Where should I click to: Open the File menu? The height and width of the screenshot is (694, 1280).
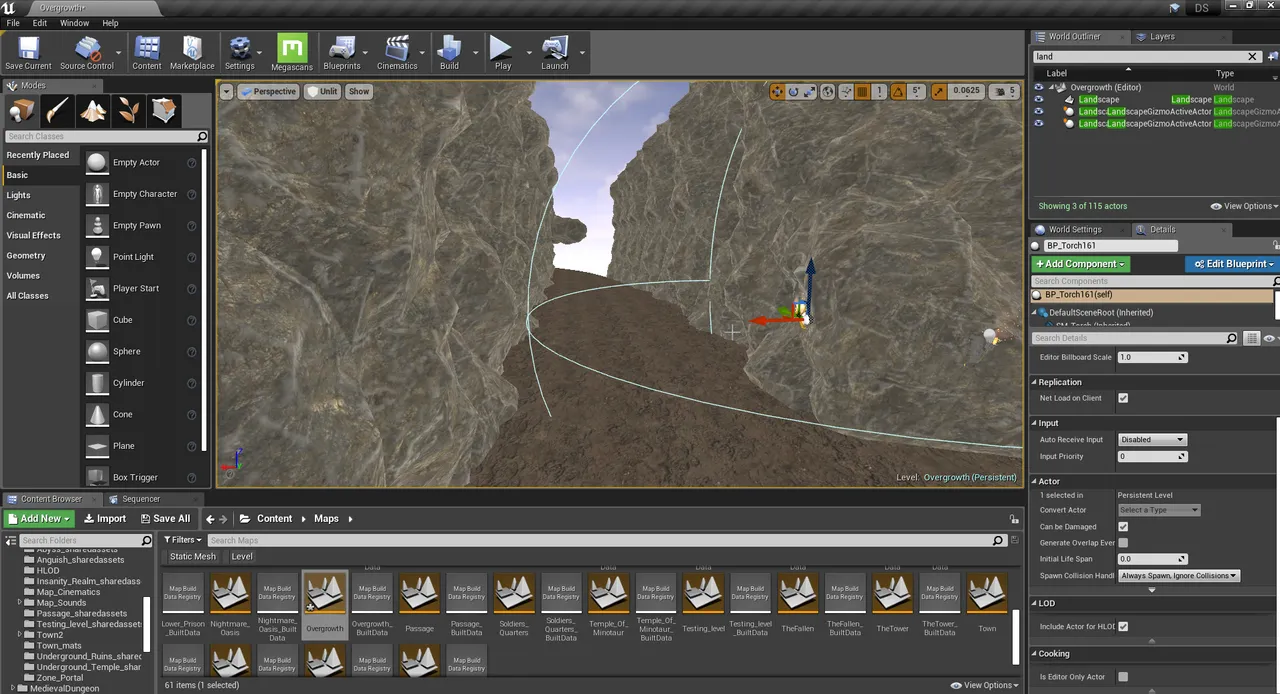pyautogui.click(x=13, y=23)
